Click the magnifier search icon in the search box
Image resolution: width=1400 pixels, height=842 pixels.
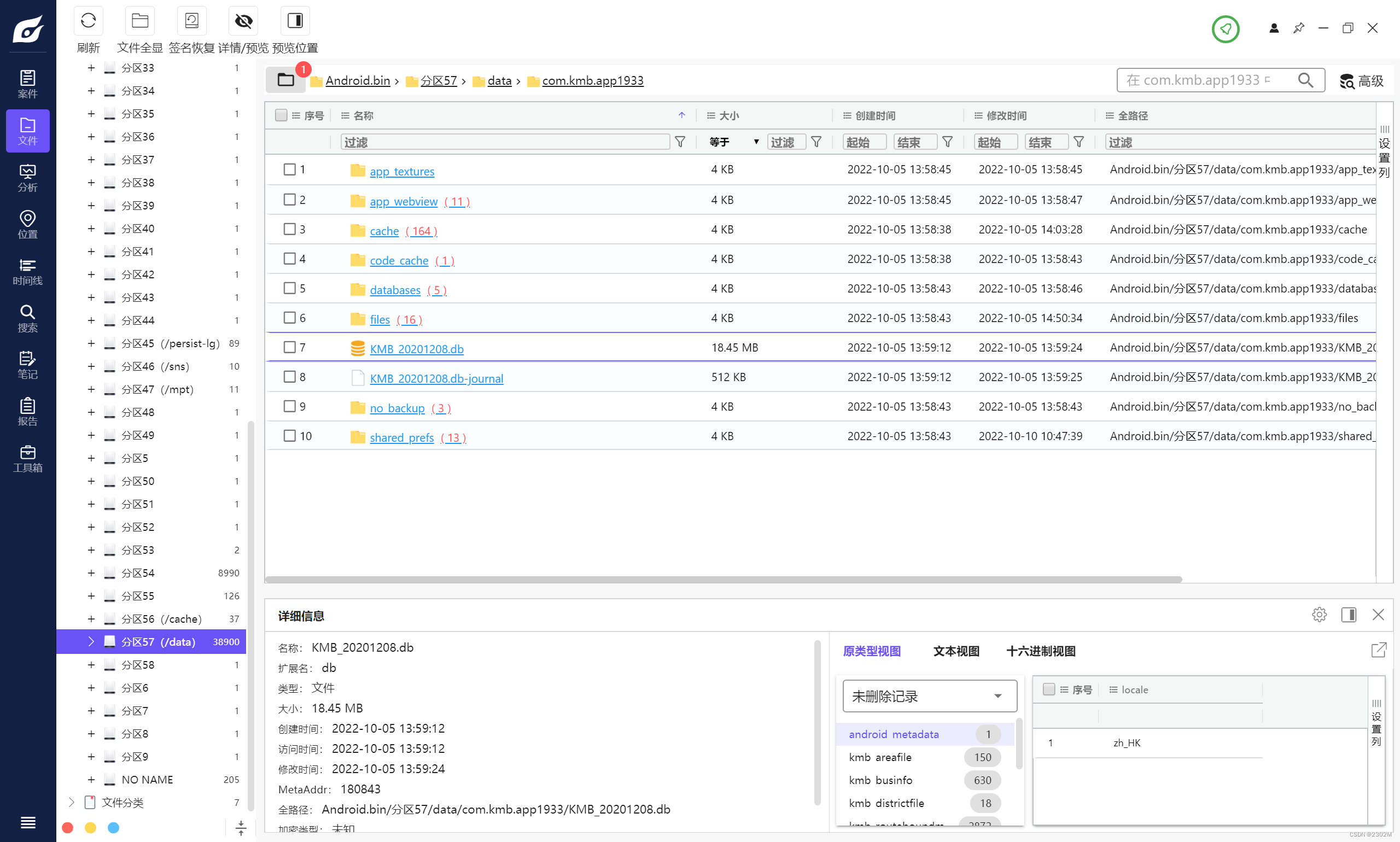(1305, 80)
